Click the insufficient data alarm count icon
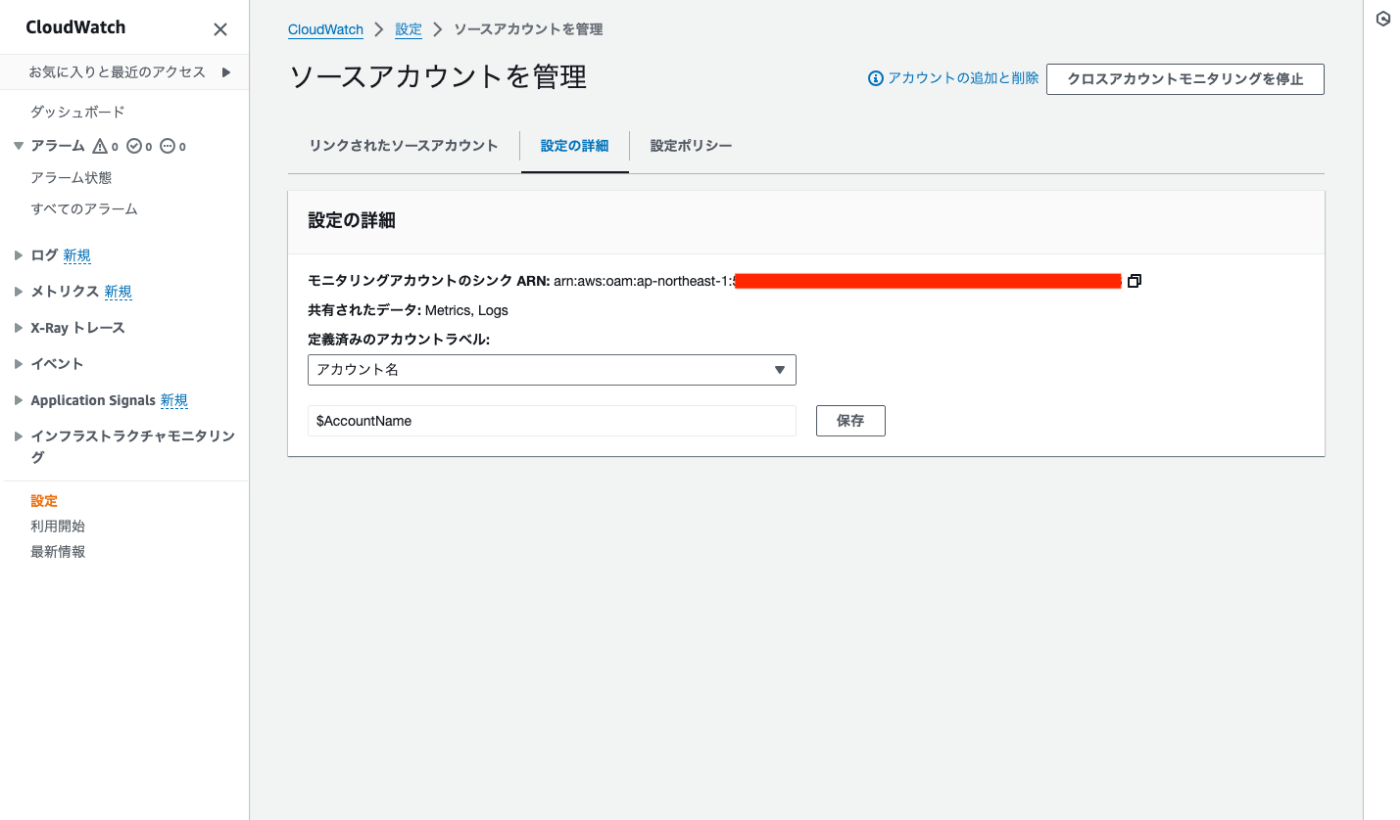Viewport: 1400px width, 820px height. [x=168, y=146]
